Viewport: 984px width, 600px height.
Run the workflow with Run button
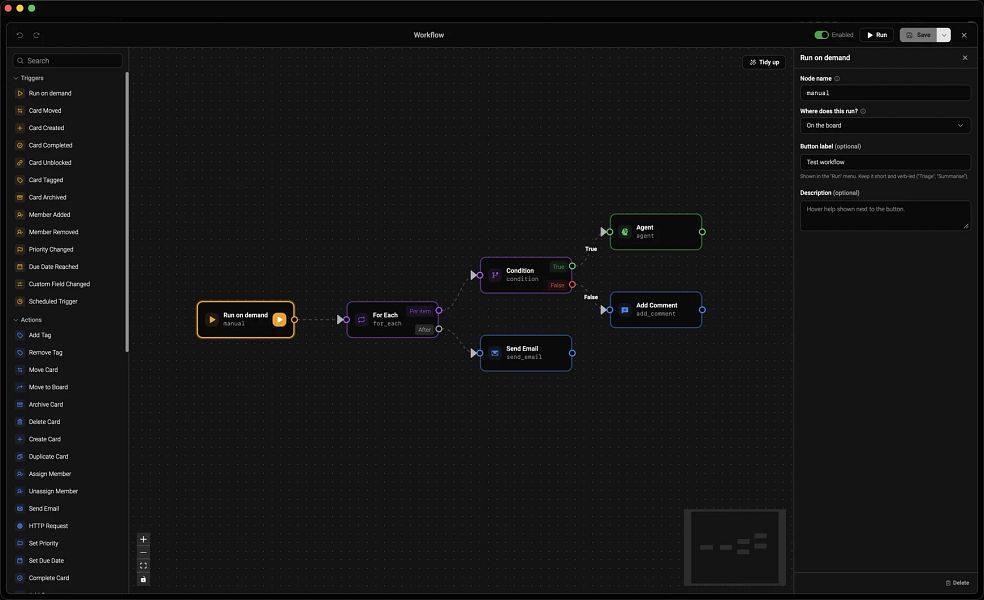(x=877, y=35)
